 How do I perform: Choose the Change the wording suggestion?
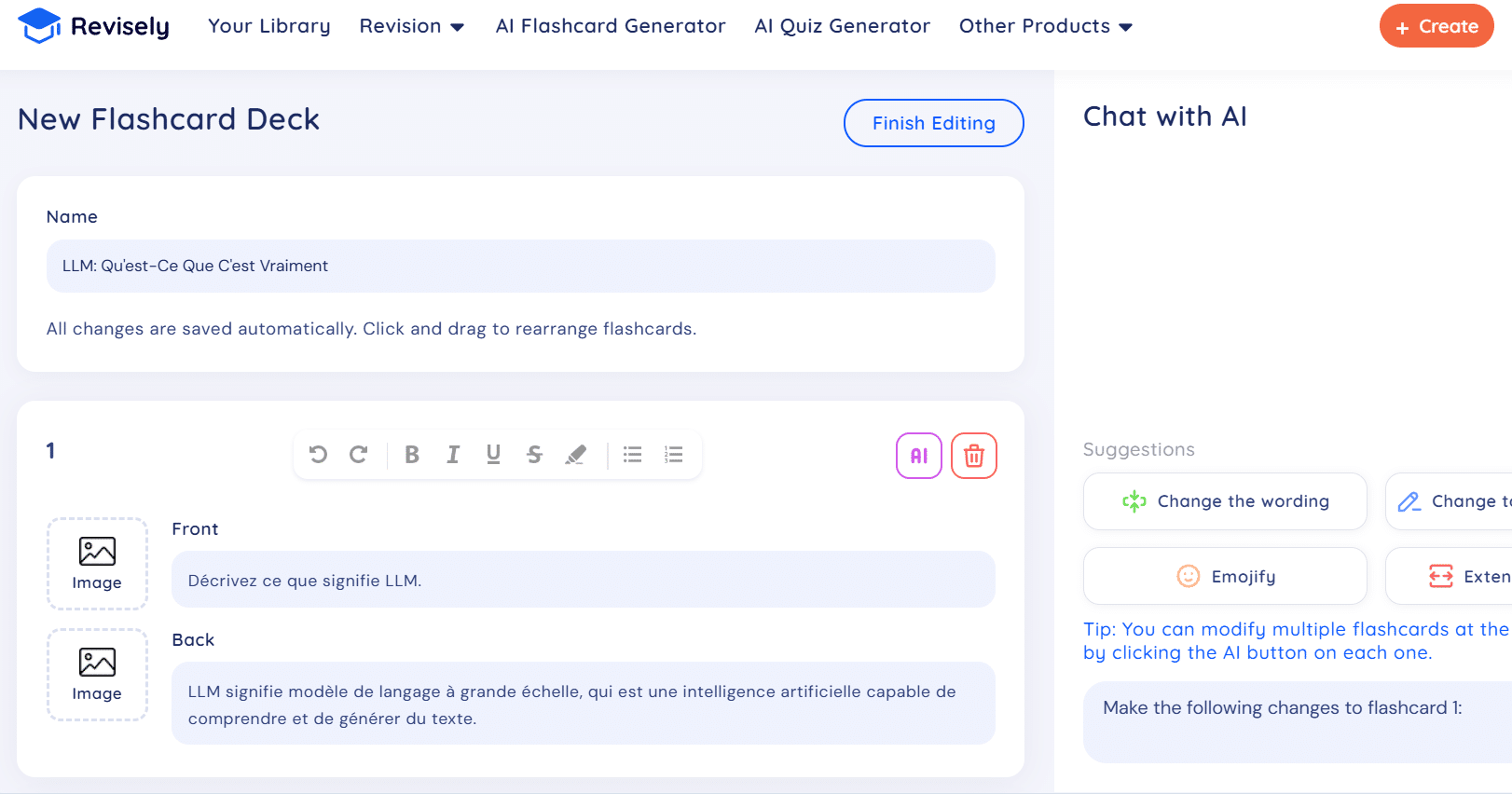click(x=1225, y=501)
